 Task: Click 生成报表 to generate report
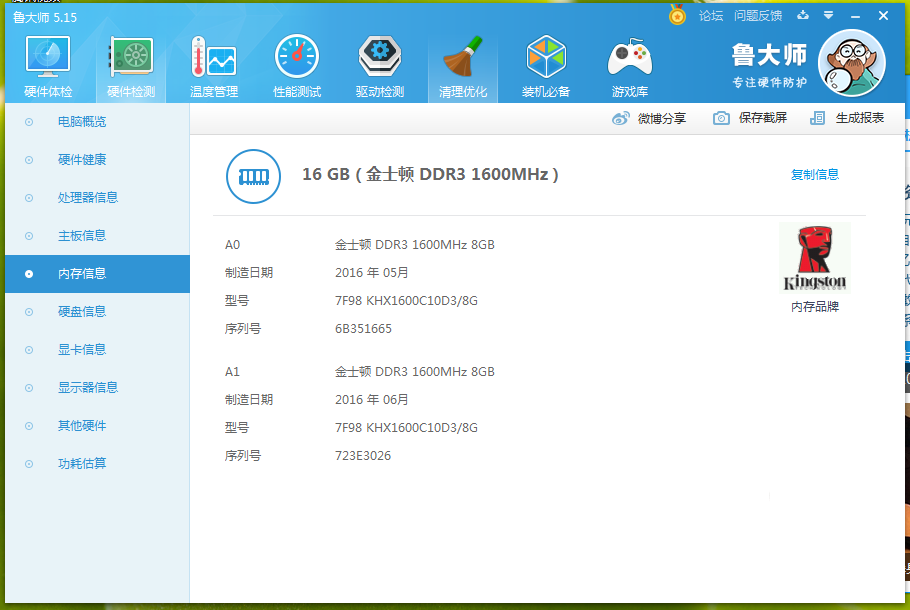coord(847,118)
